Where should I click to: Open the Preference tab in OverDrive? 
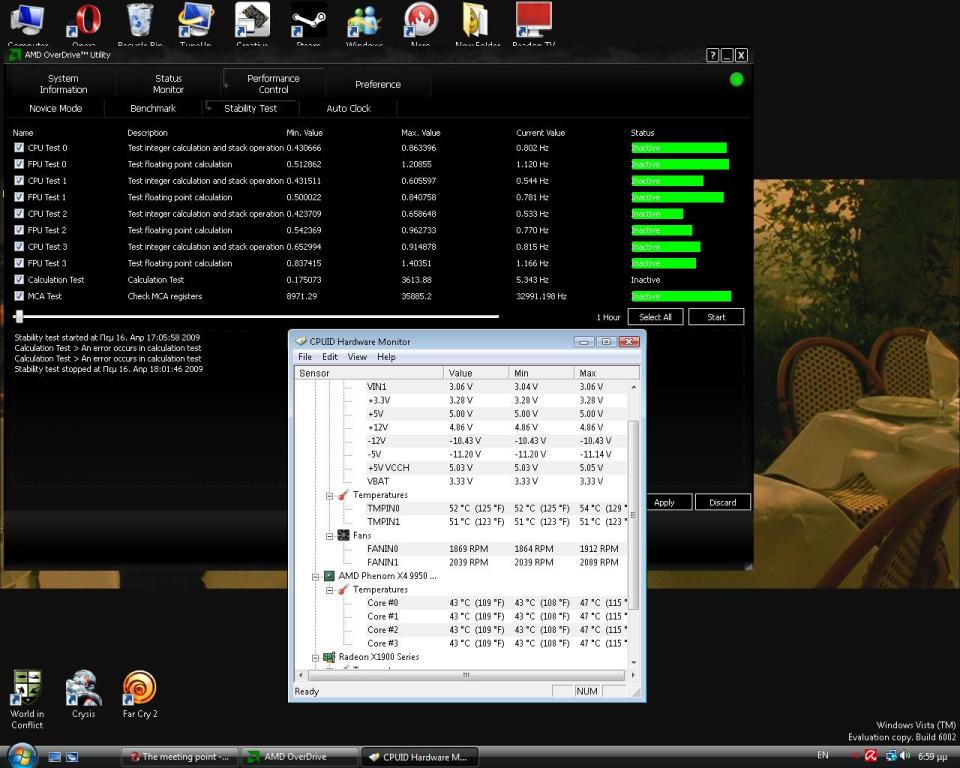tap(378, 84)
